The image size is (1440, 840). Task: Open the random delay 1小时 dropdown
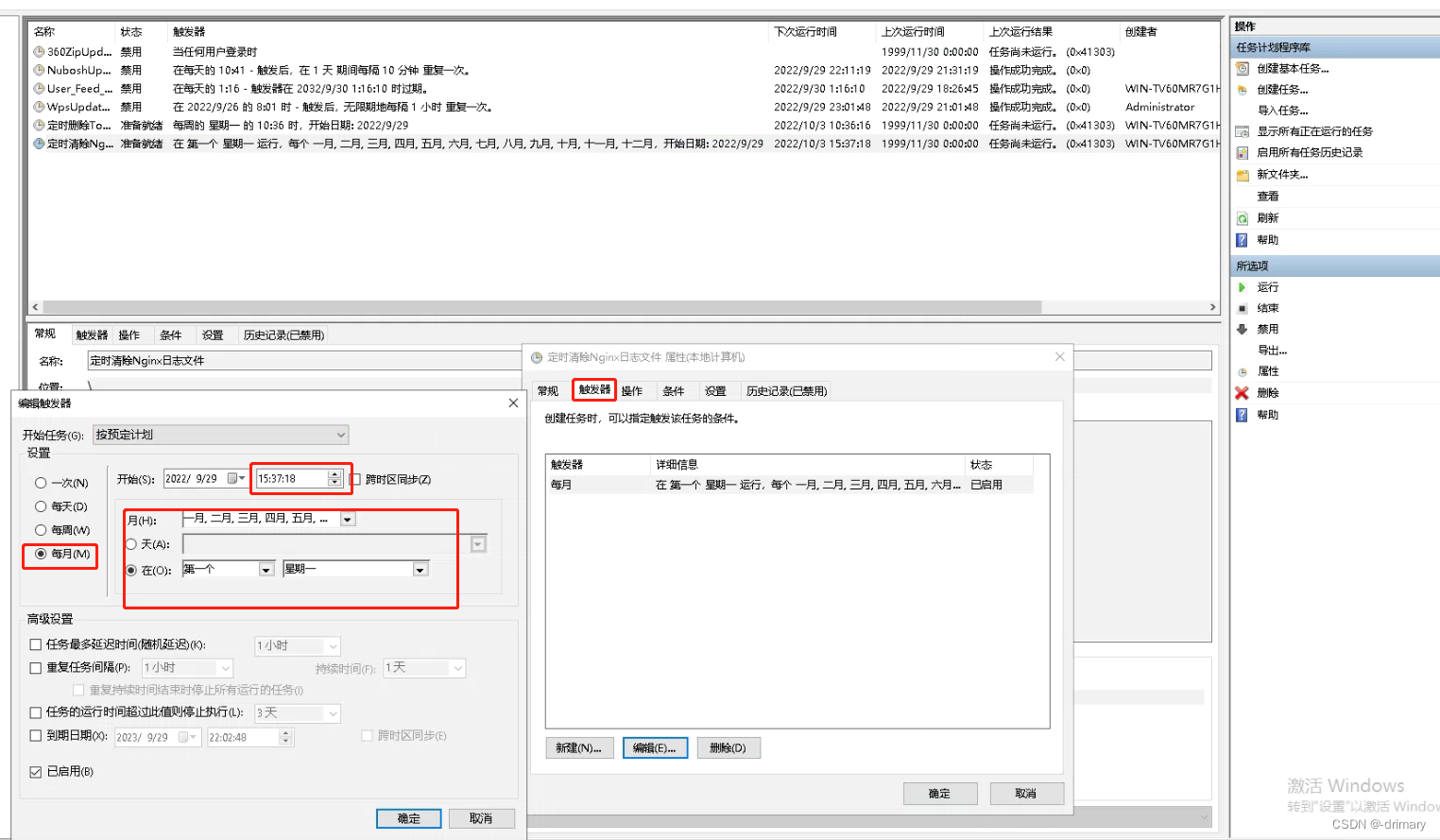pos(298,645)
